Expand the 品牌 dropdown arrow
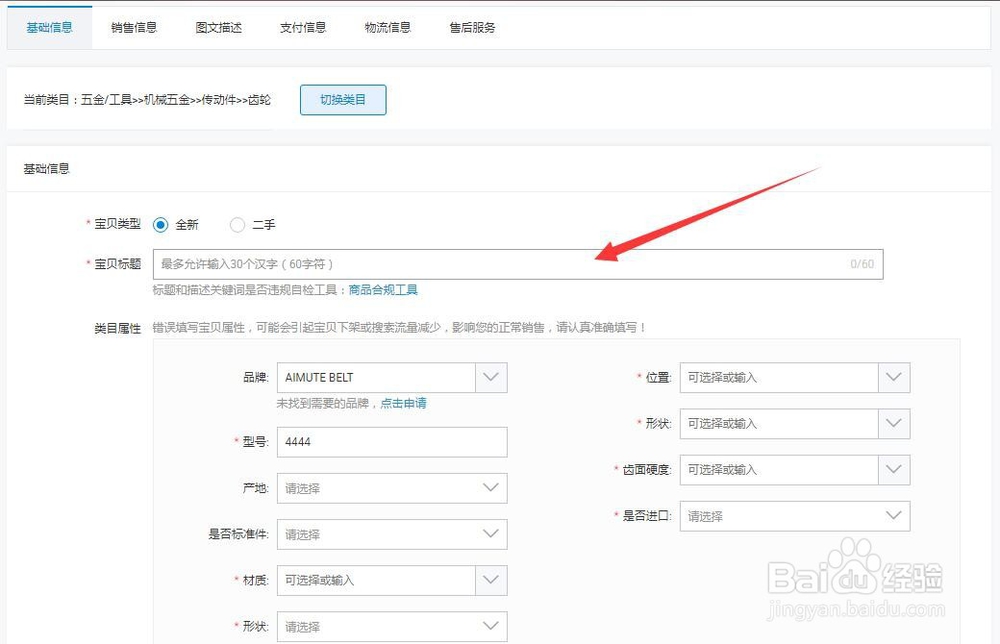1000x644 pixels. 491,377
